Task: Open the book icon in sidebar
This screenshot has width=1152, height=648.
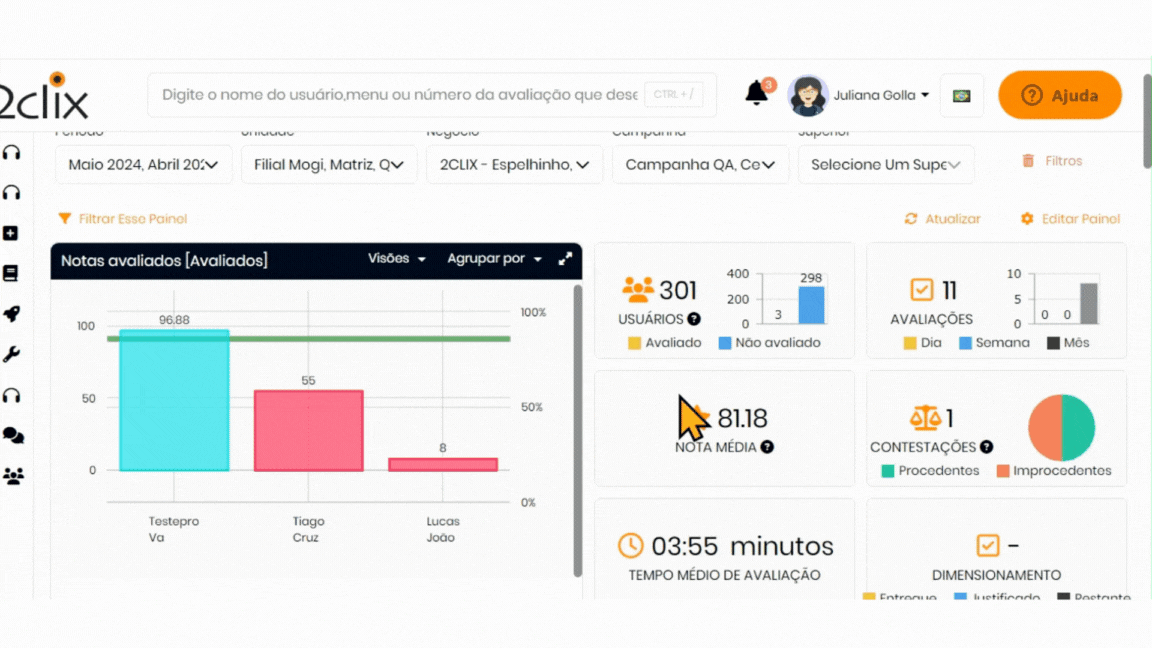Action: [12, 273]
